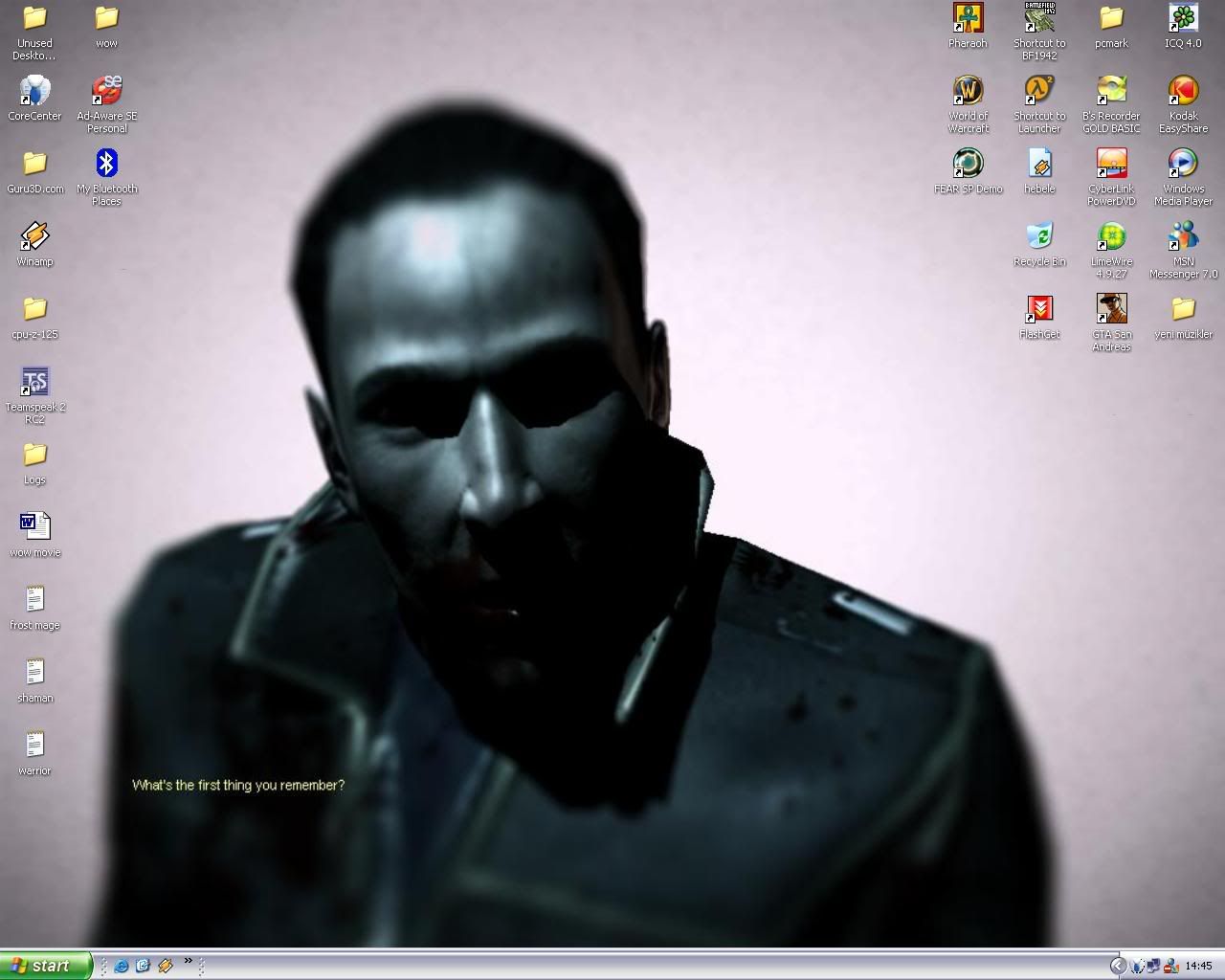Launch Winamp from Quick Launch
Image resolution: width=1225 pixels, height=980 pixels.
pos(166,966)
